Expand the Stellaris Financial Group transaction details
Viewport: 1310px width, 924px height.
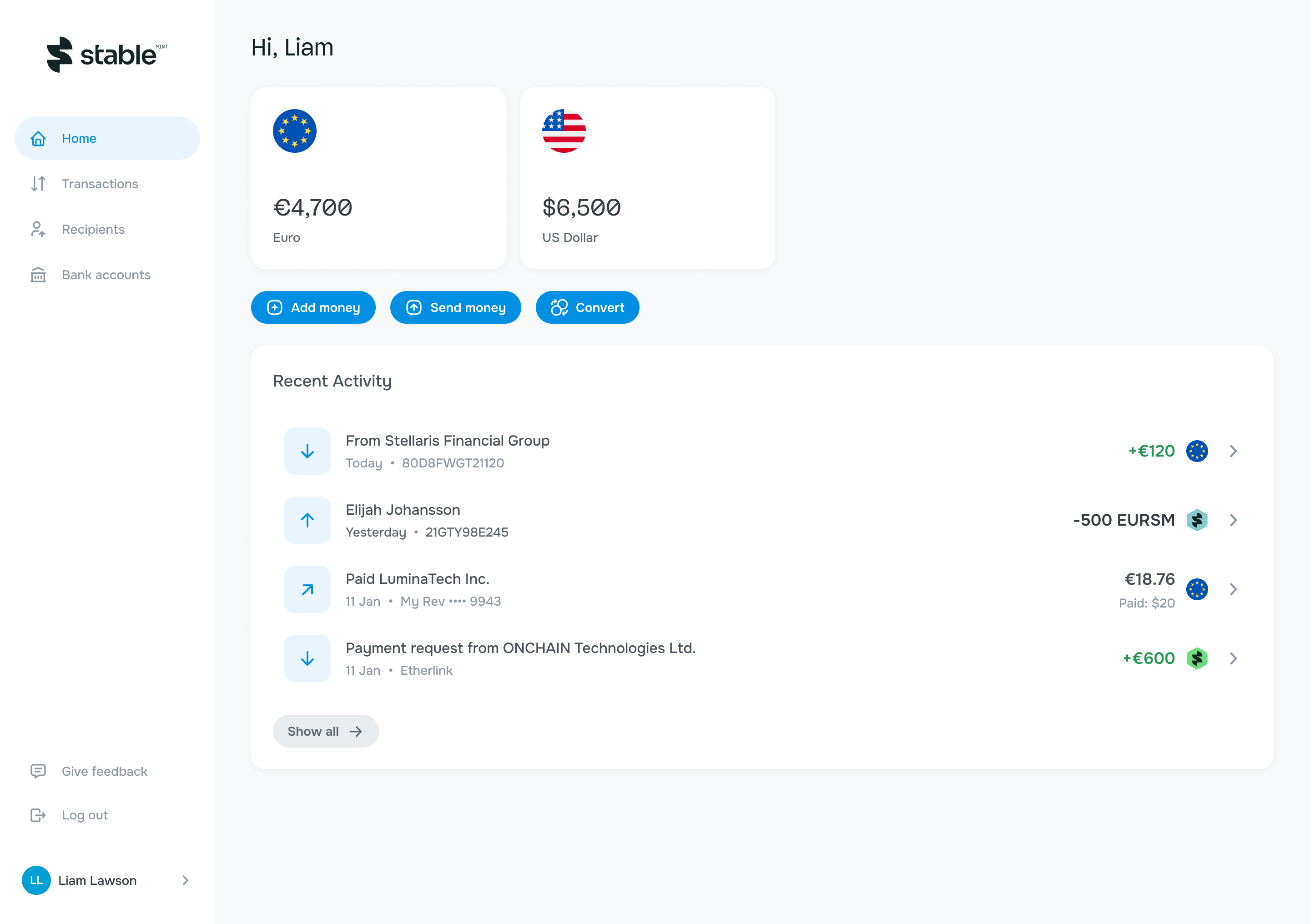pos(1234,451)
